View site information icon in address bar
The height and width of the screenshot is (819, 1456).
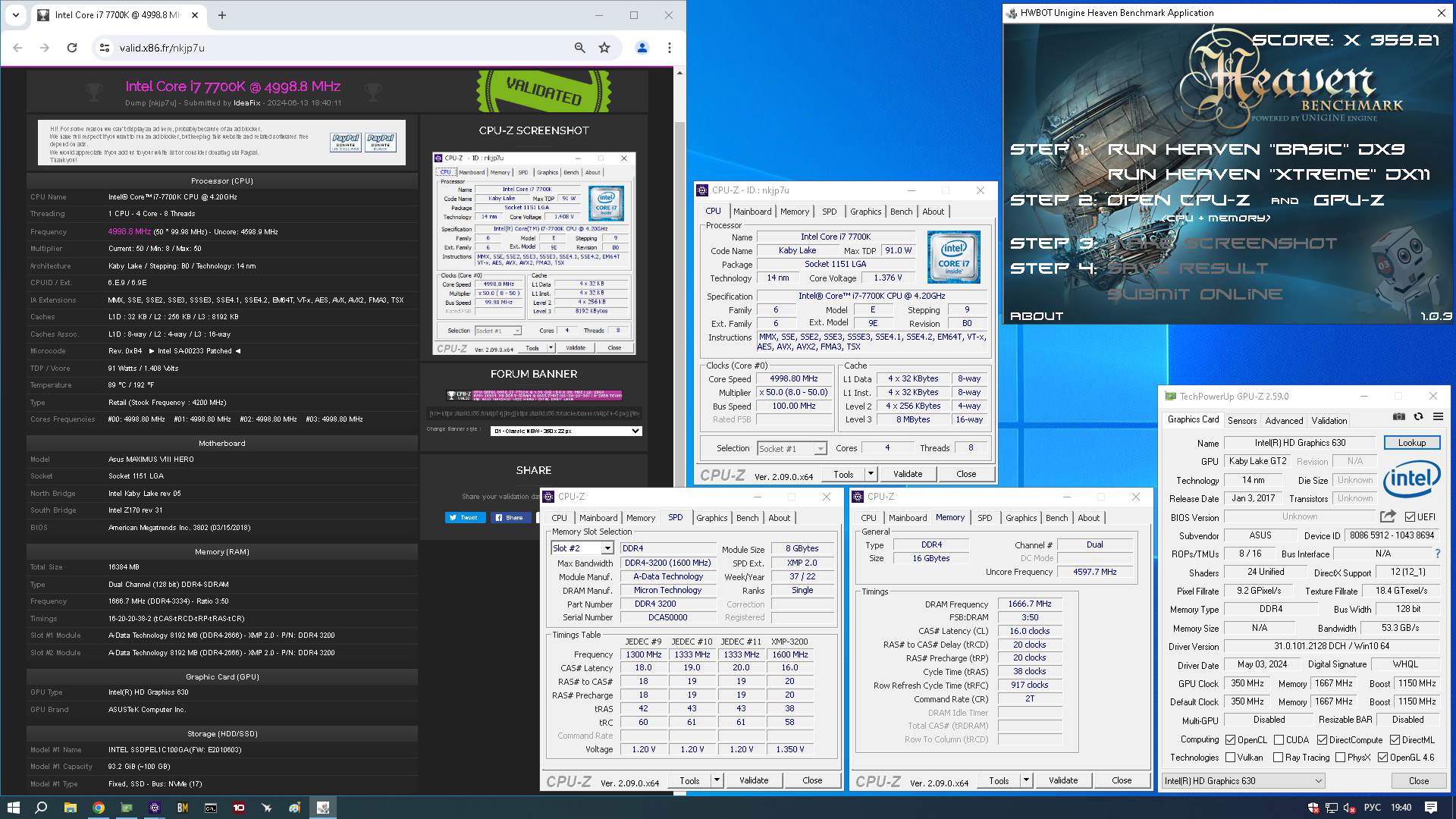coord(105,48)
